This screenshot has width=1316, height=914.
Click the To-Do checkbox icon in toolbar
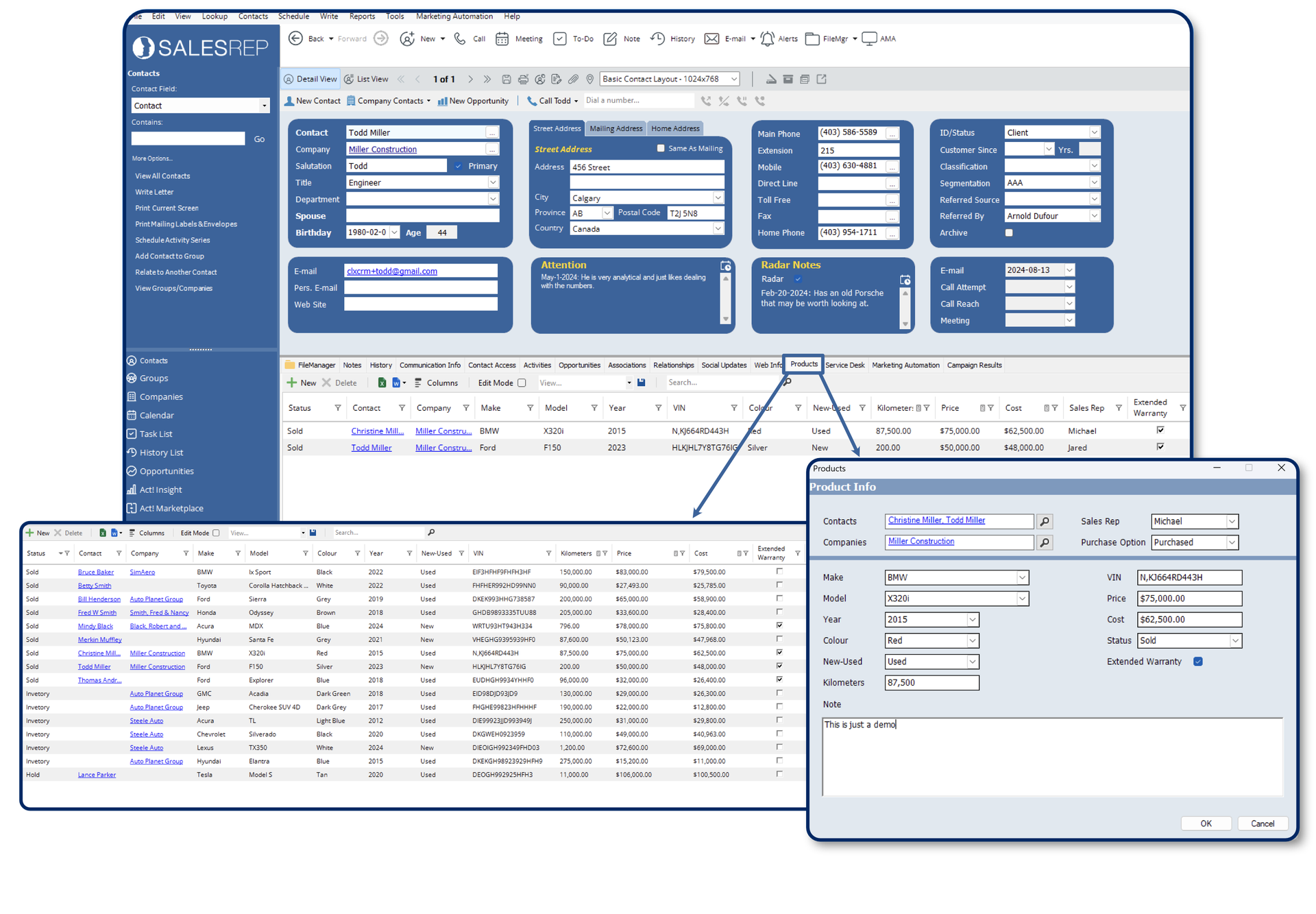point(560,39)
